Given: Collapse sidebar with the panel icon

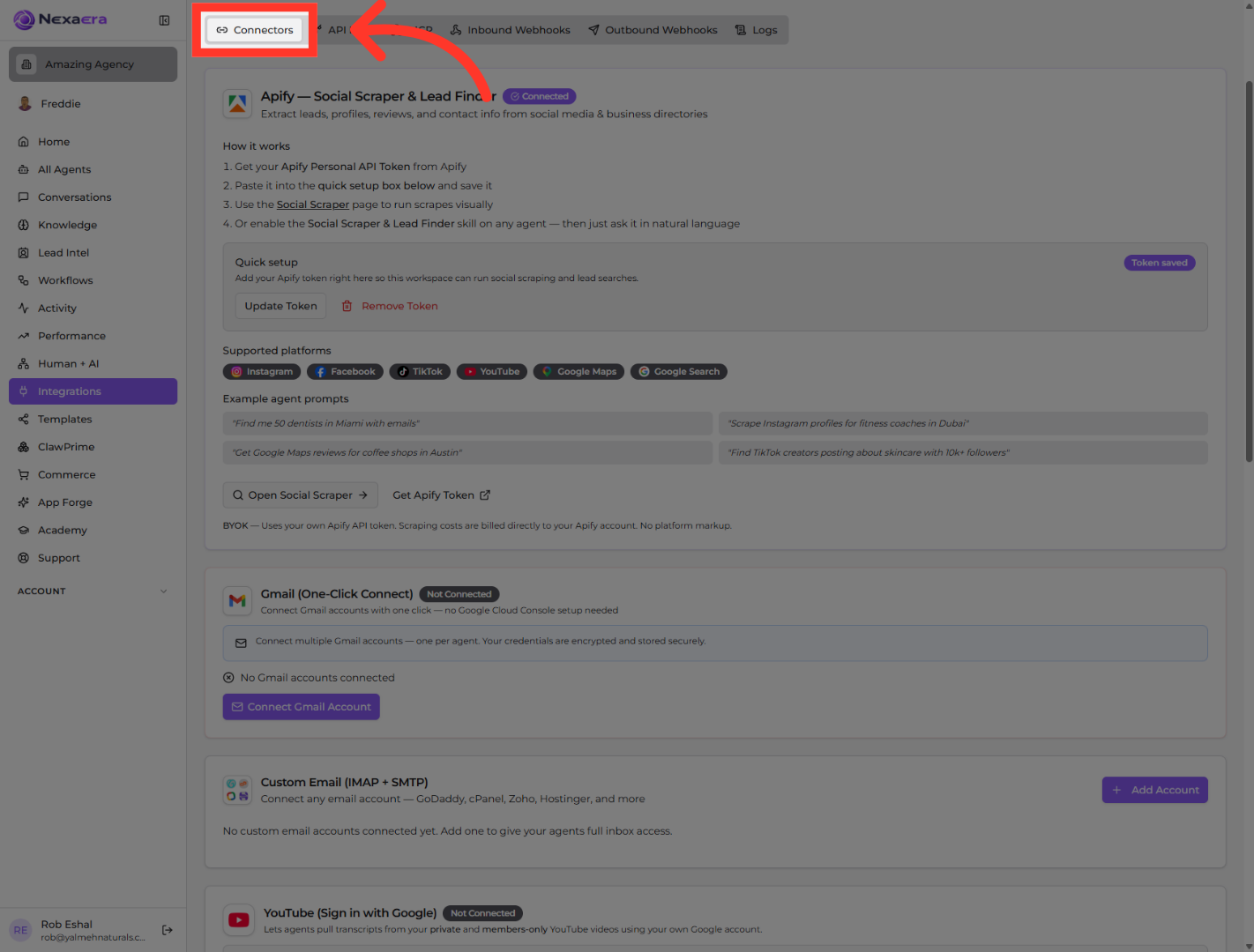Looking at the screenshot, I should pos(164,20).
